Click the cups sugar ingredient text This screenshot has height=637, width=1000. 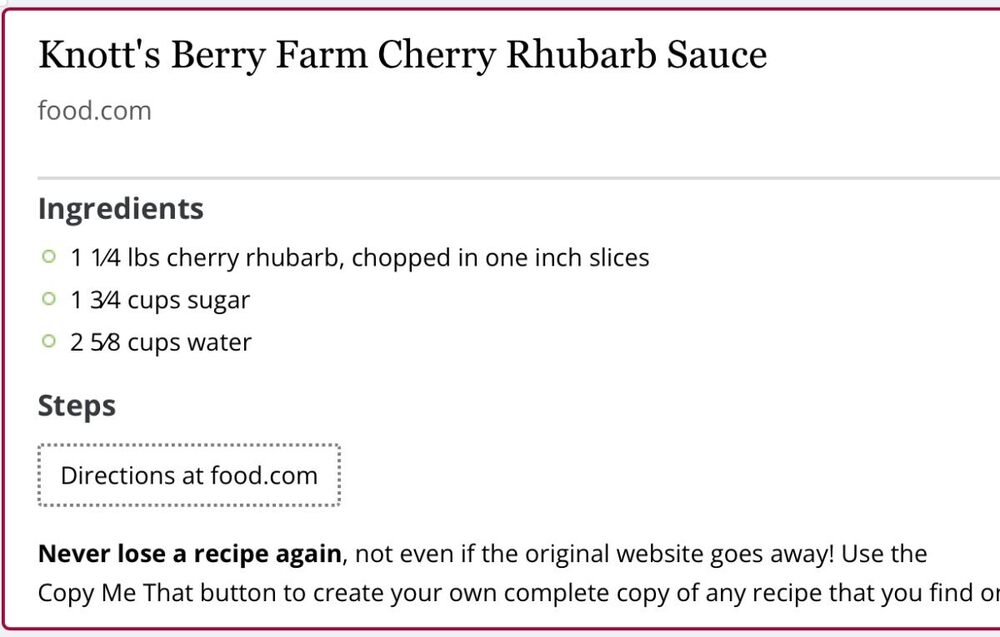click(188, 300)
